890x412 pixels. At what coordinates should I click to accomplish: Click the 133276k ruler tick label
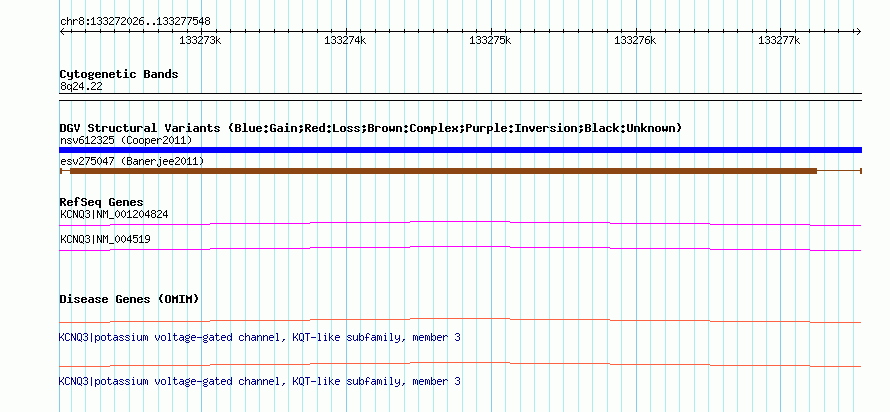pos(635,40)
